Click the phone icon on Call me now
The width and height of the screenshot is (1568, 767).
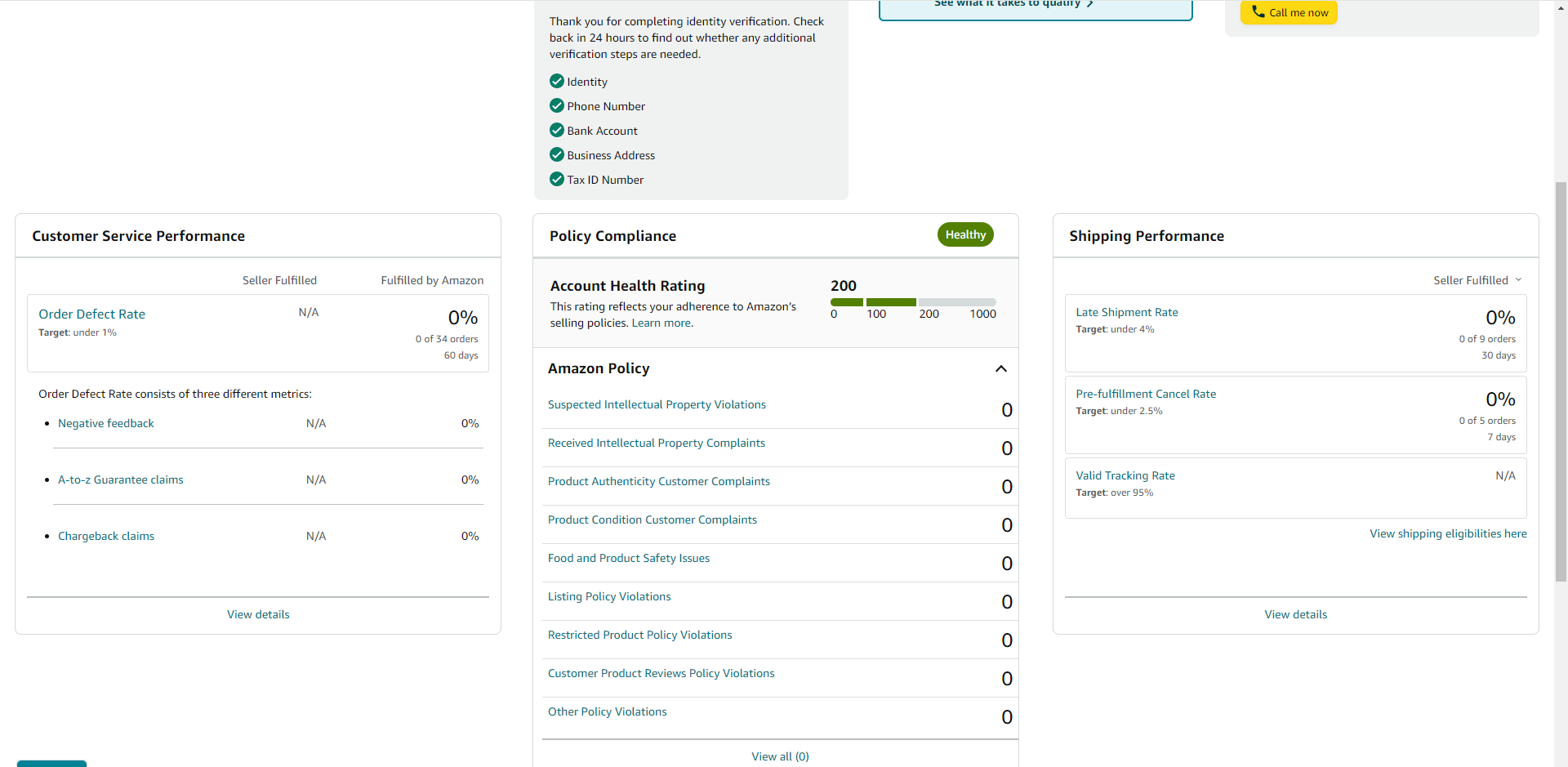pos(1258,11)
